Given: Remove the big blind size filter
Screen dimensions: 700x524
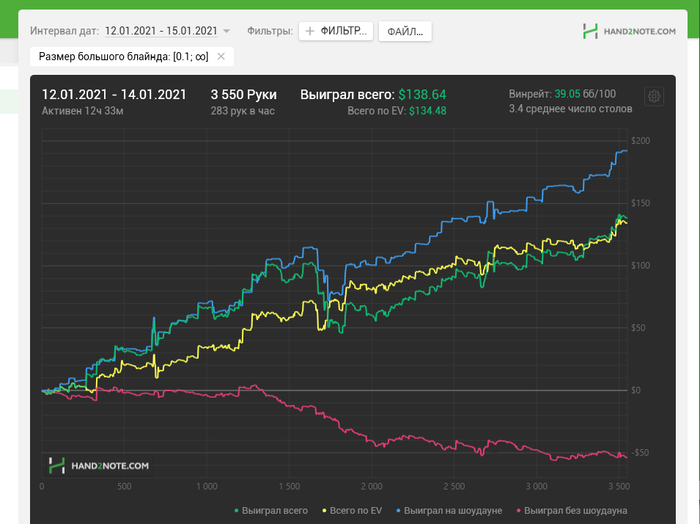Looking at the screenshot, I should click(221, 57).
